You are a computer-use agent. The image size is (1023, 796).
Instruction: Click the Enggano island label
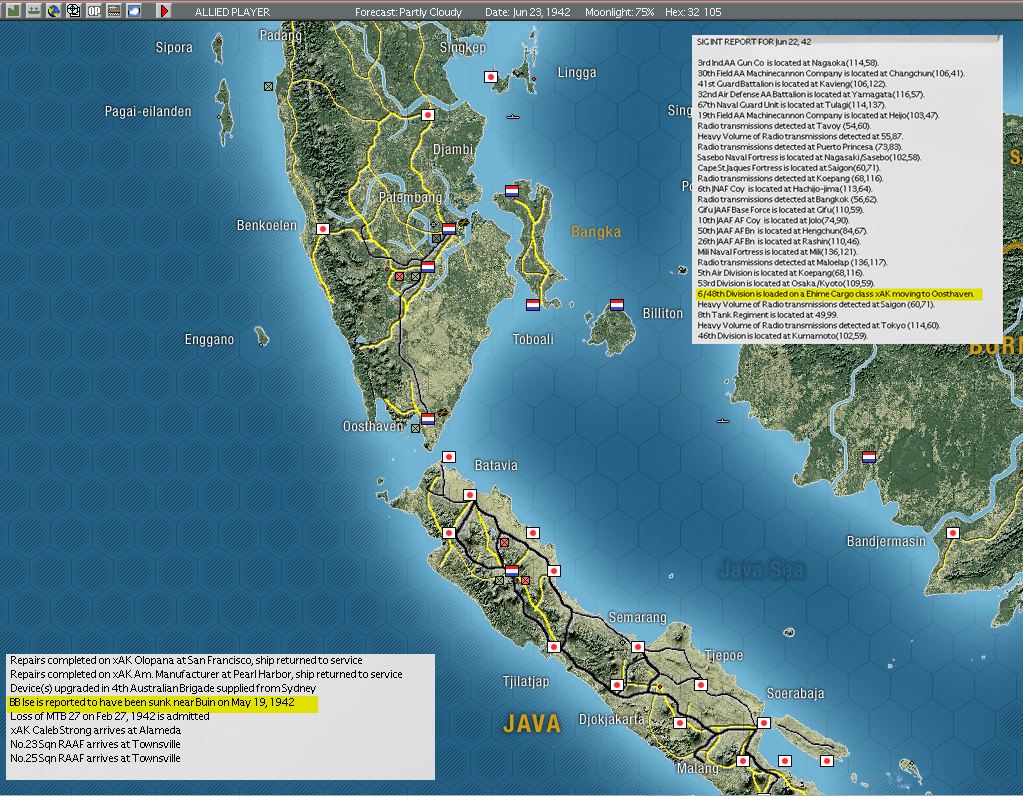click(209, 339)
